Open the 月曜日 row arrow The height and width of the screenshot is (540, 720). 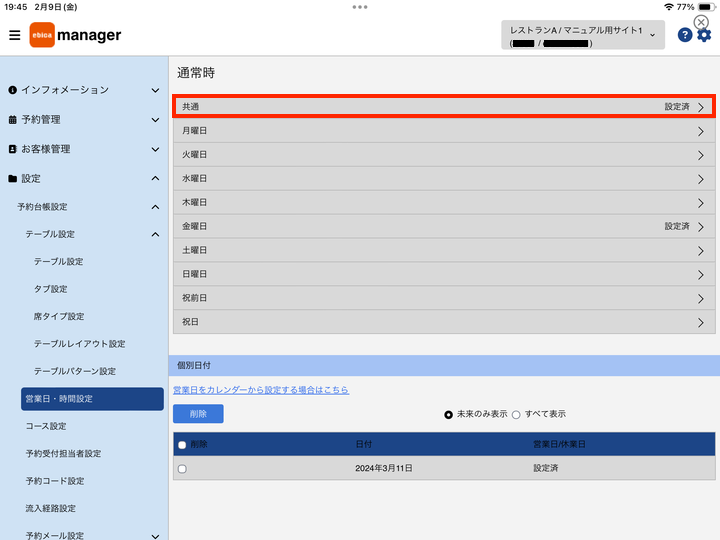pos(701,131)
